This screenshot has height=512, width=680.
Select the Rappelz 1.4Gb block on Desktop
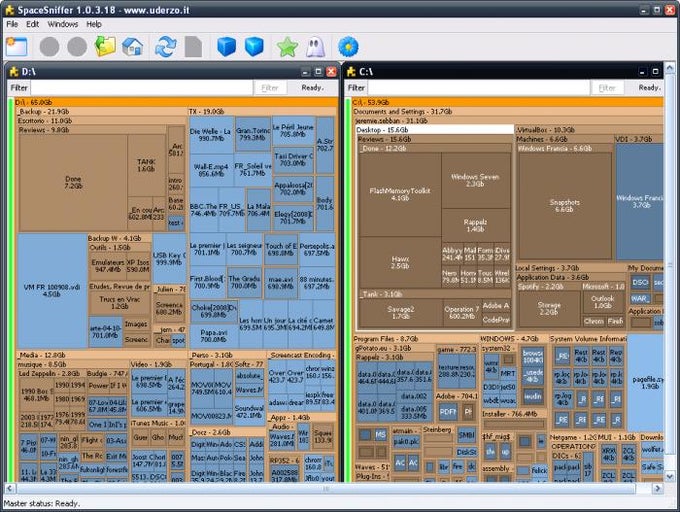[x=475, y=225]
